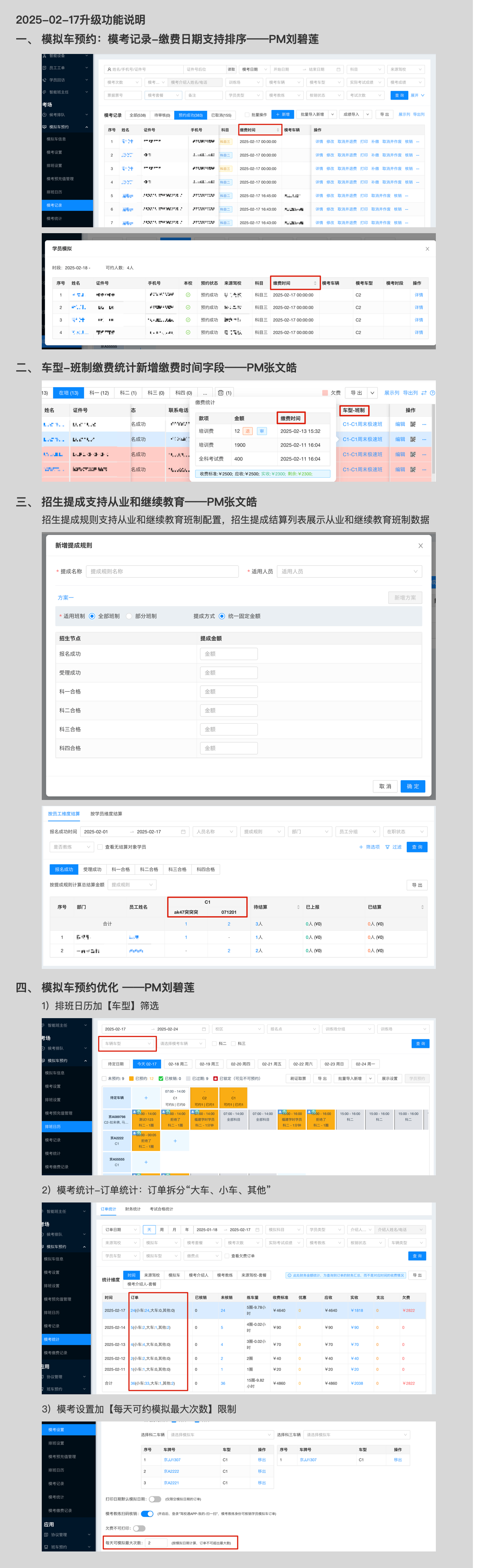Open 在职状态 dropdown

[x=405, y=831]
